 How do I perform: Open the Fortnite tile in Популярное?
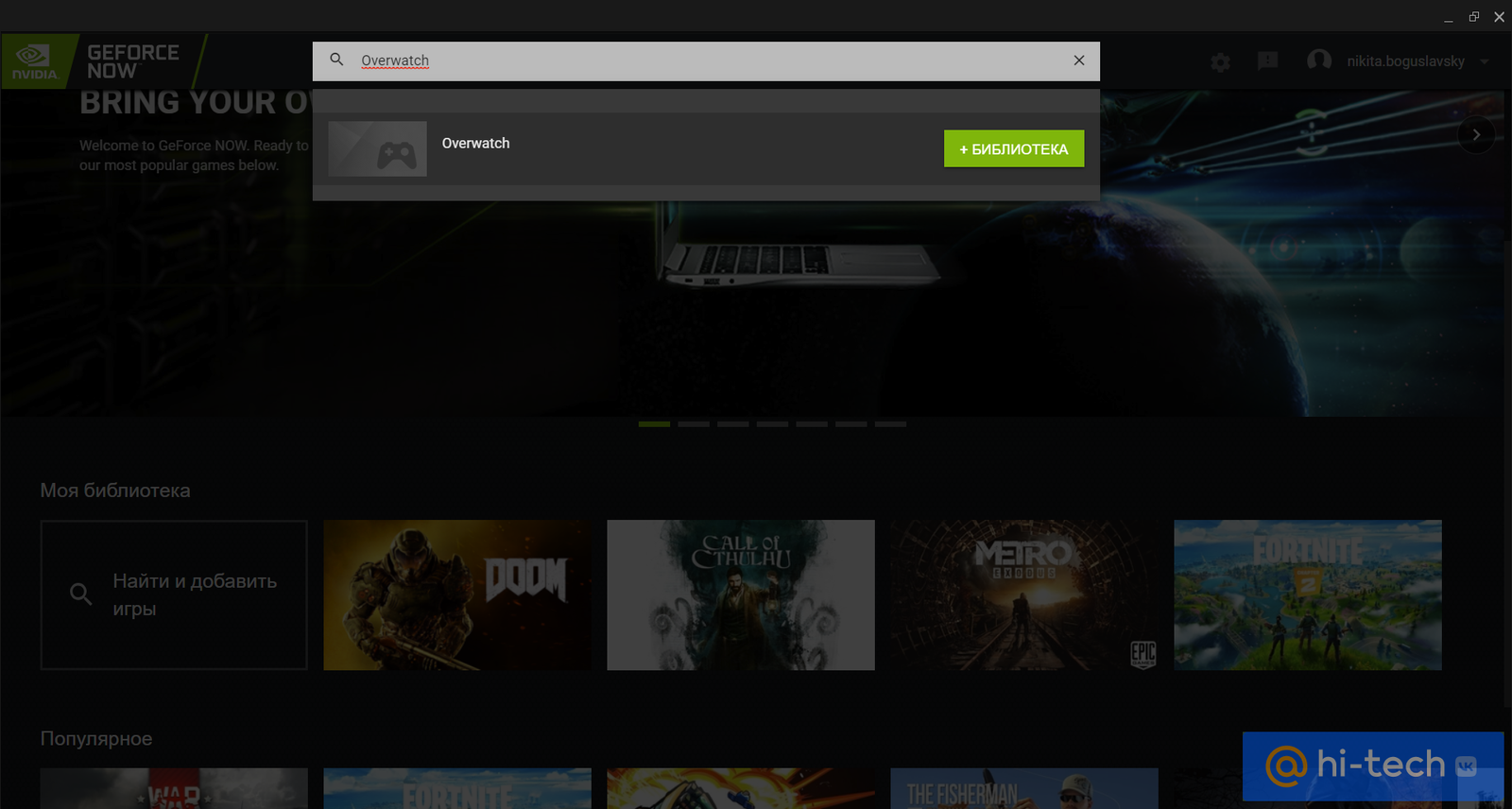click(x=457, y=788)
